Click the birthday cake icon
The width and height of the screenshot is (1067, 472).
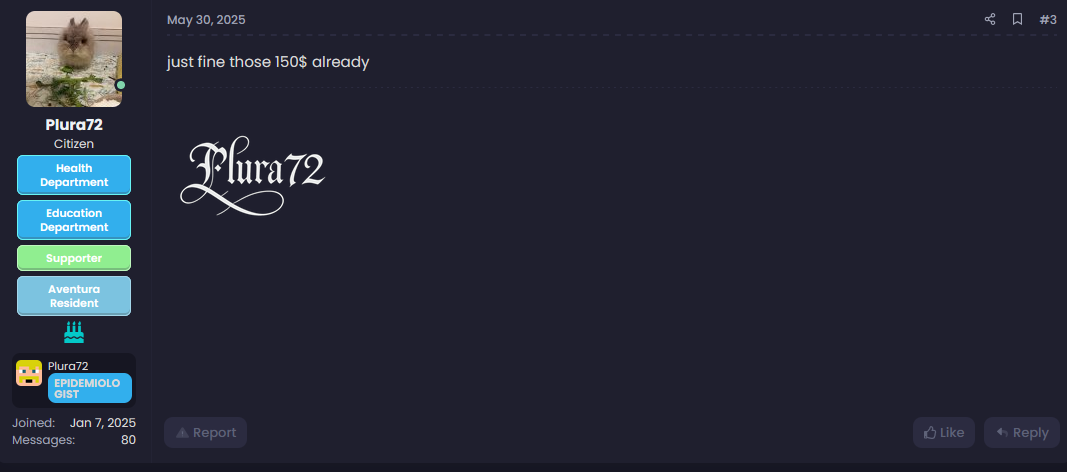pos(74,332)
